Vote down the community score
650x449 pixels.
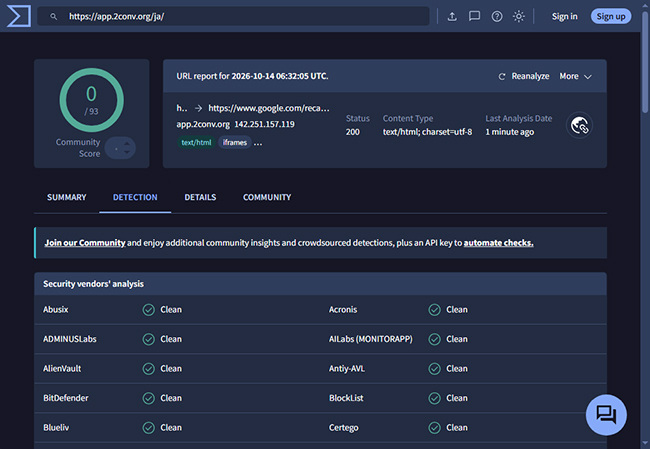coord(127,153)
